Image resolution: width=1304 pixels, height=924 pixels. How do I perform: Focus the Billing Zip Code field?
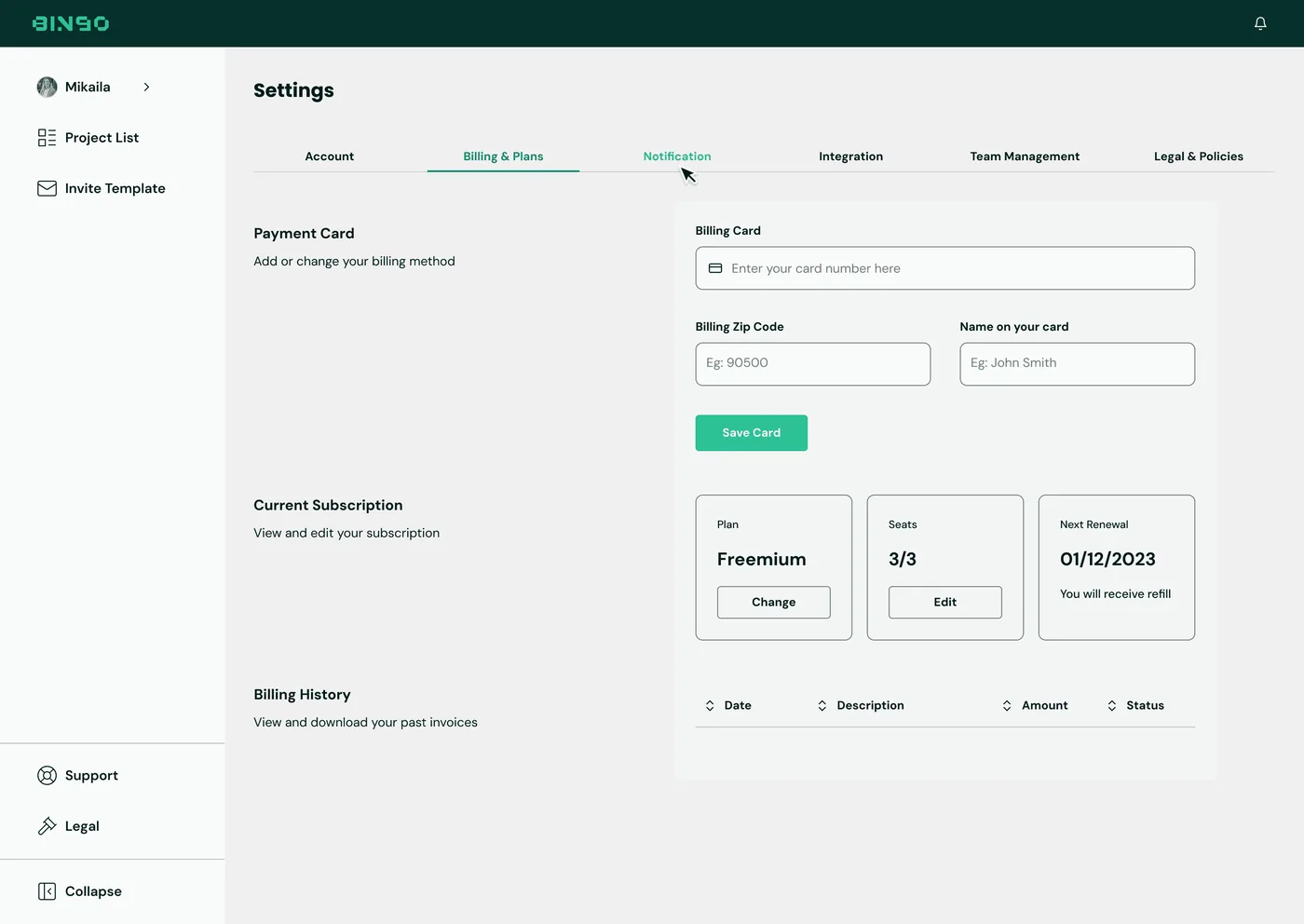(813, 364)
